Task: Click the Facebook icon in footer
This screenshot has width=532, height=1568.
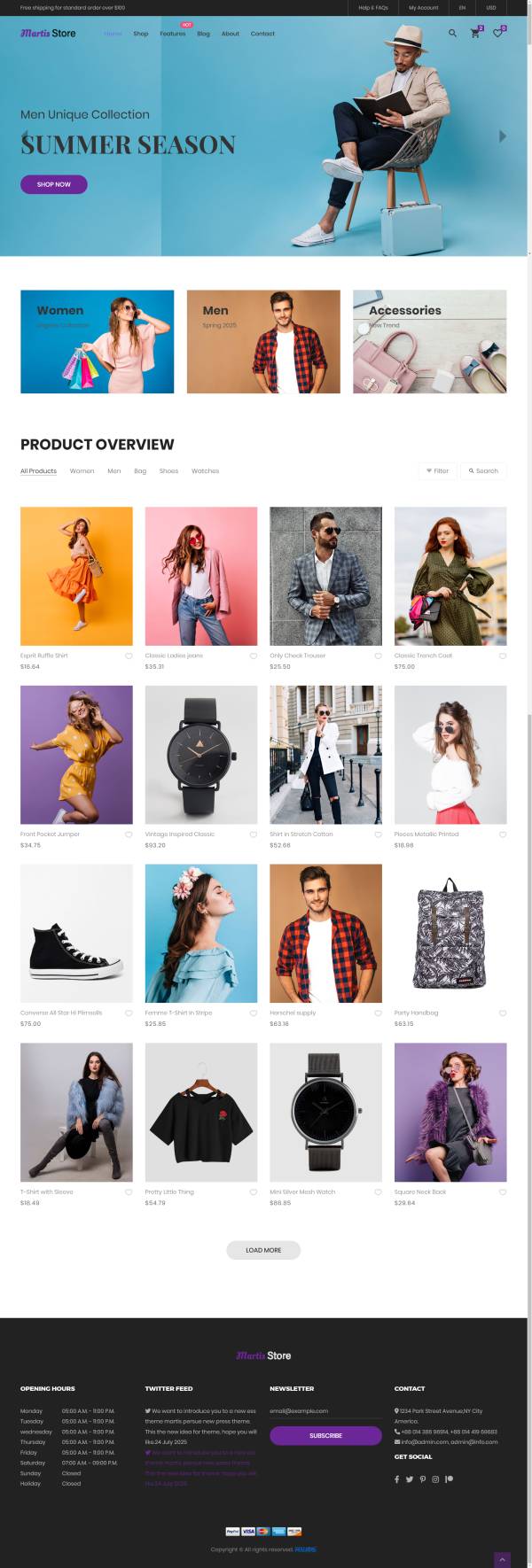Action: click(396, 1479)
